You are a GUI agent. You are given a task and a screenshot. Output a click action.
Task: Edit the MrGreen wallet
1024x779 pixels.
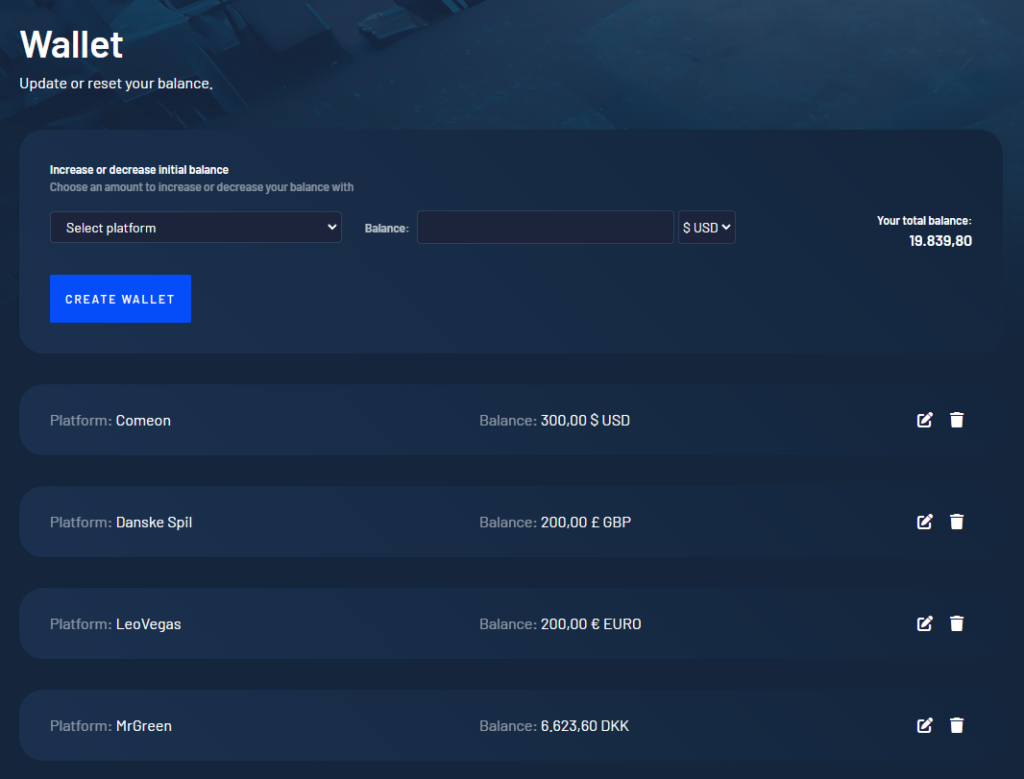[924, 725]
